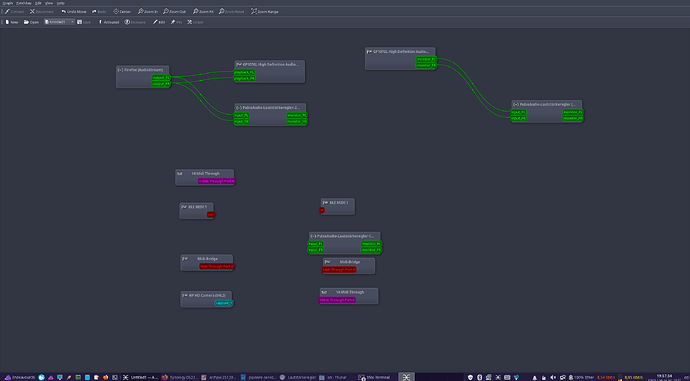
Task: Select monitor_FR on PulseAudio-Lautstärkeregler-2 node
Action: 297,121
